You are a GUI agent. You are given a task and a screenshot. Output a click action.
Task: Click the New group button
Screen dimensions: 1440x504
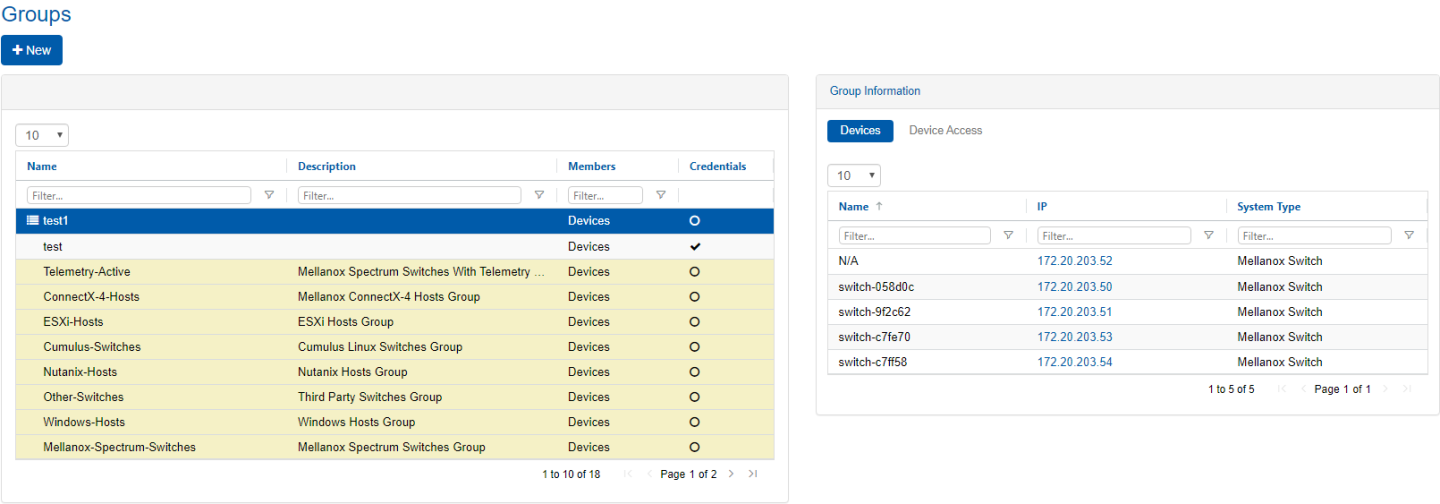[x=32, y=50]
